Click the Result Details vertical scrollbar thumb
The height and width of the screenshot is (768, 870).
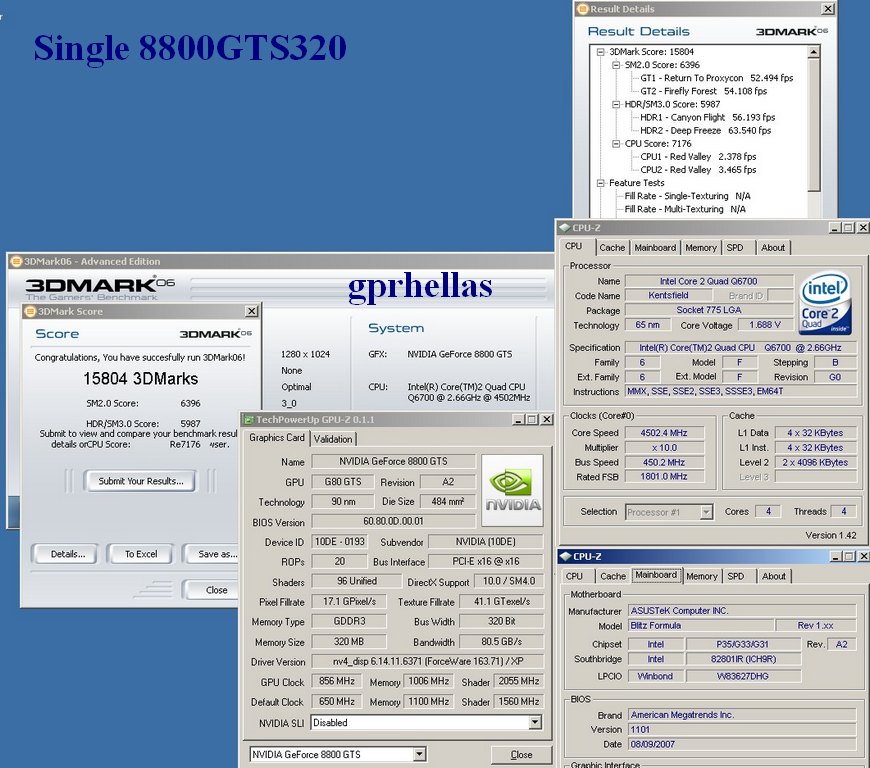point(813,125)
